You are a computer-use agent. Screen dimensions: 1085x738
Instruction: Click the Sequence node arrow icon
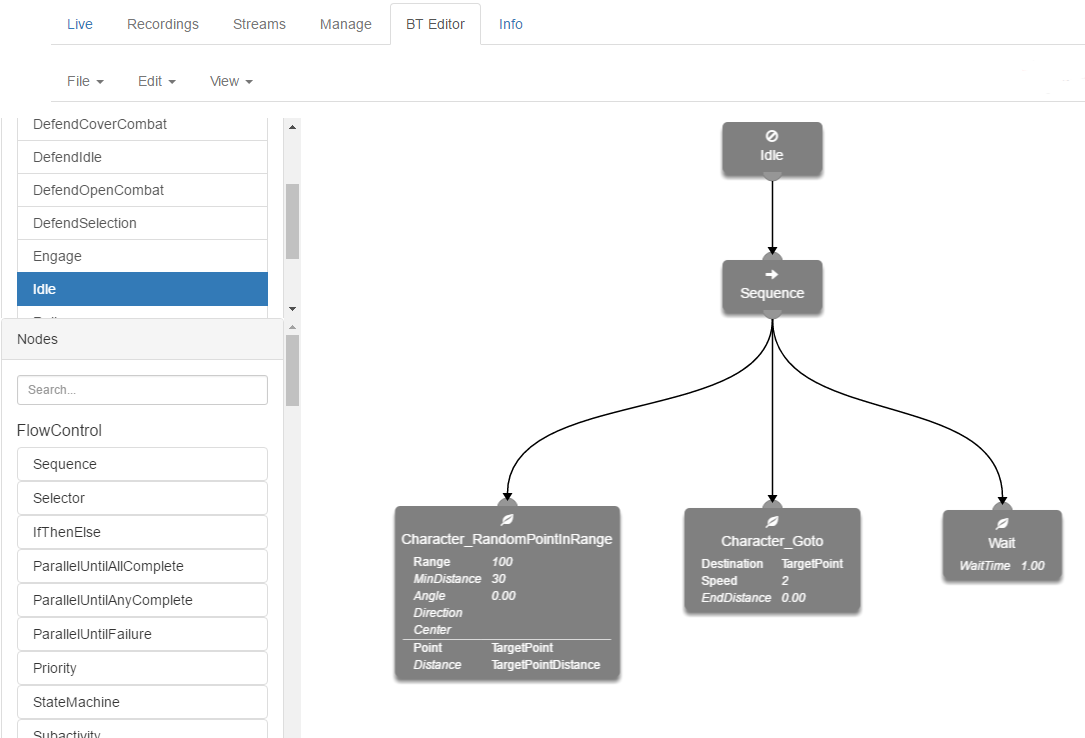click(x=772, y=274)
